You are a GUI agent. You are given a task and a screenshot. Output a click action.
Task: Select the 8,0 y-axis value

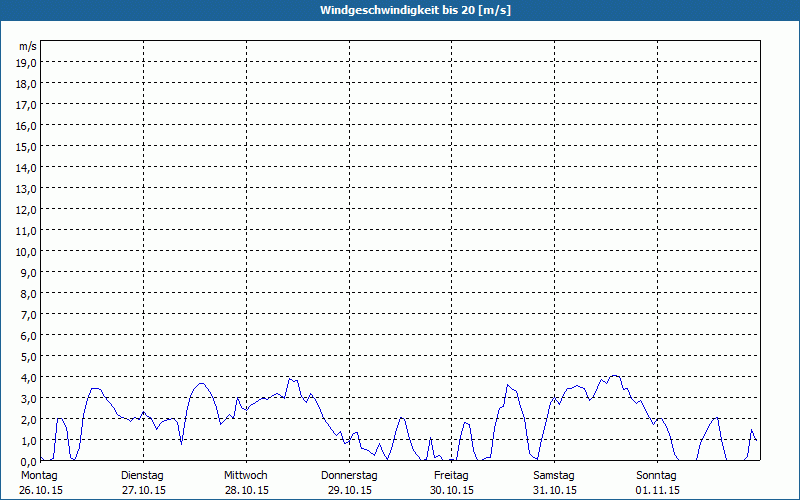coord(29,294)
